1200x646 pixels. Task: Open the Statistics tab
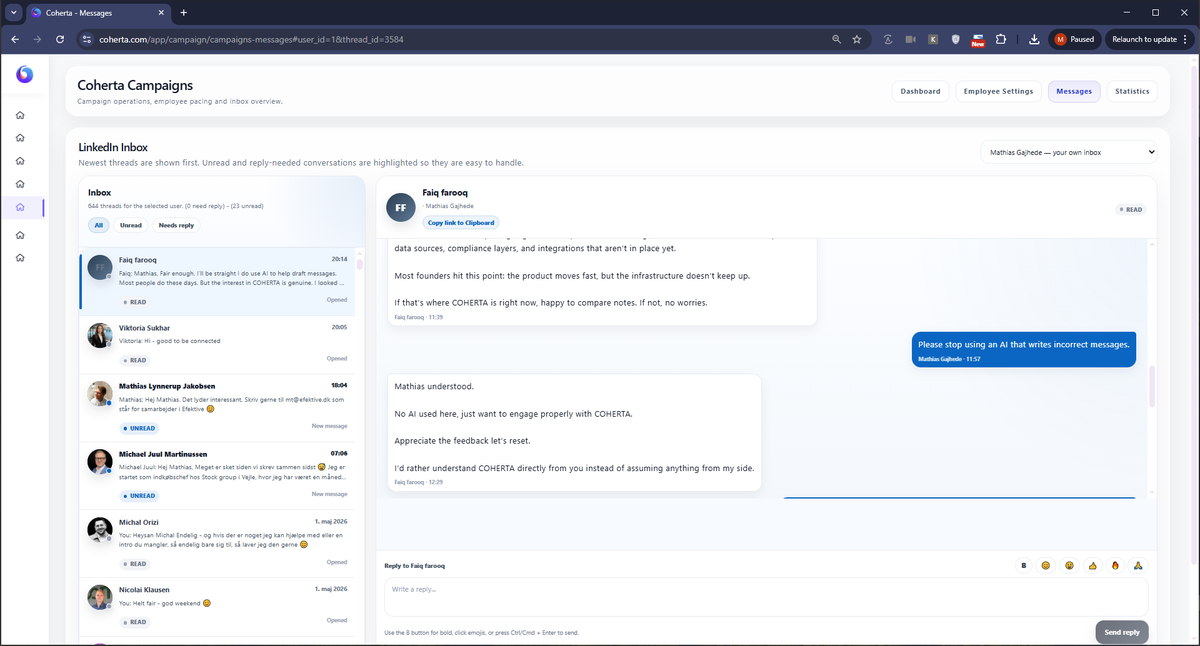(1132, 91)
